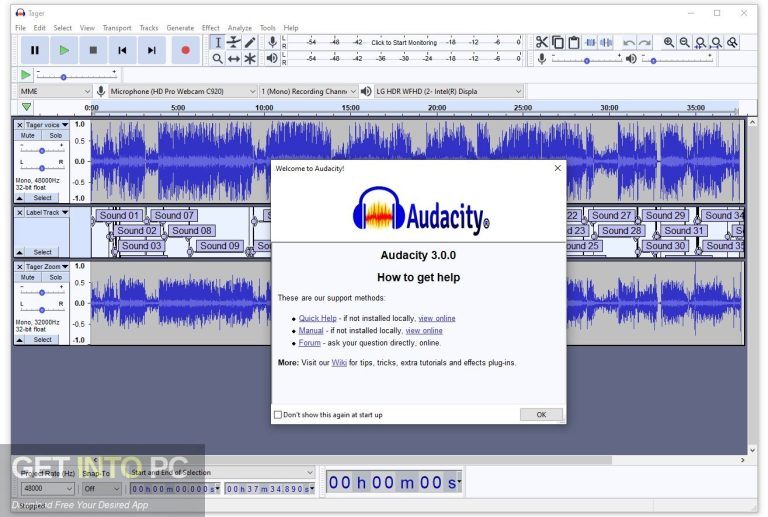Screen dimensions: 768x517
Task: Click the Zoom Out magnifier icon
Action: [685, 43]
